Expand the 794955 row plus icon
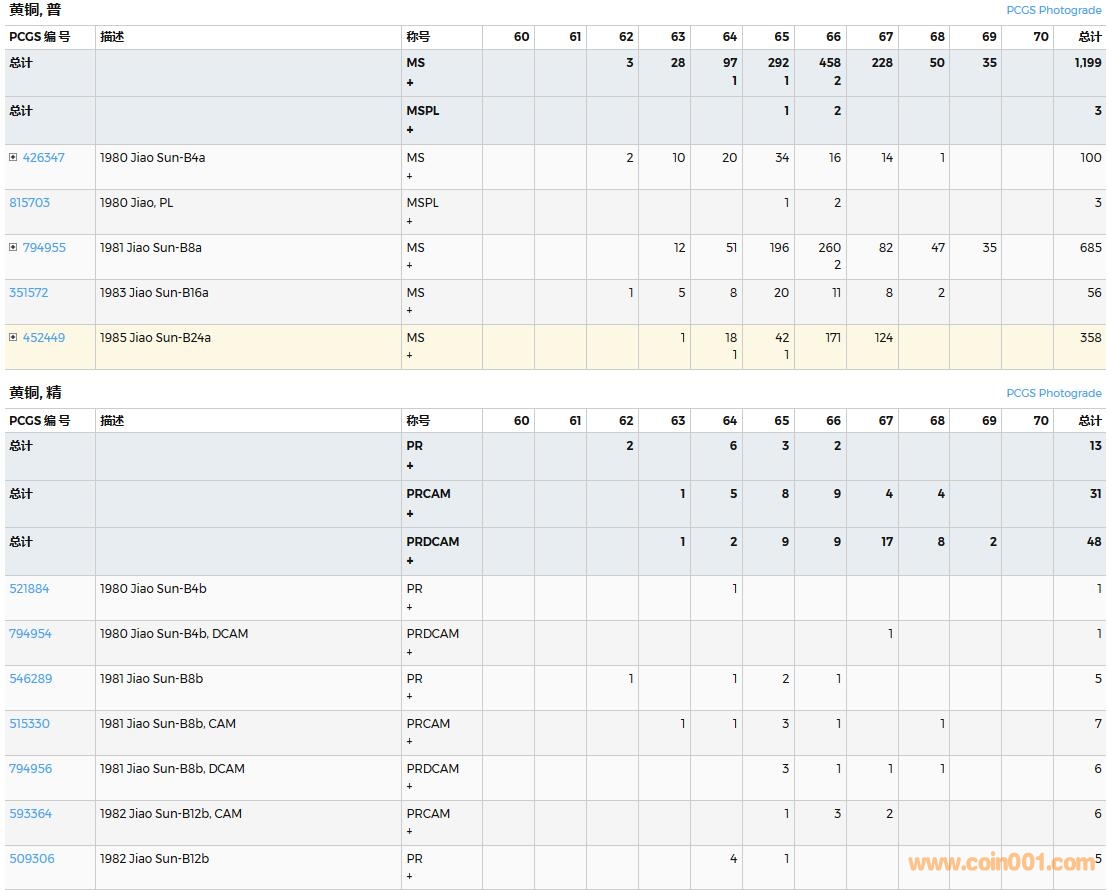 [x=13, y=248]
